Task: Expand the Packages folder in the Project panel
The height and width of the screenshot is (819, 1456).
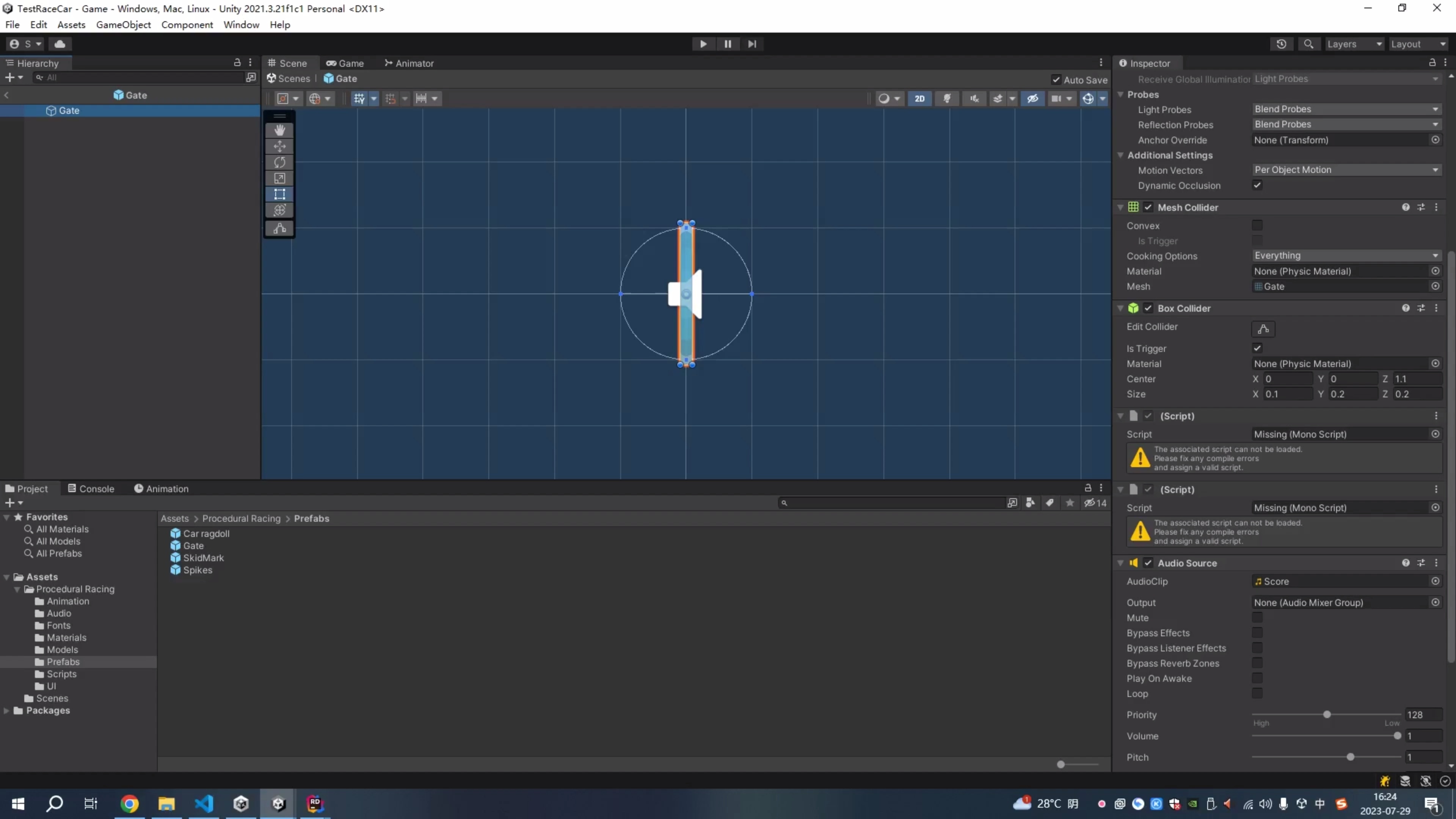Action: (x=6, y=711)
